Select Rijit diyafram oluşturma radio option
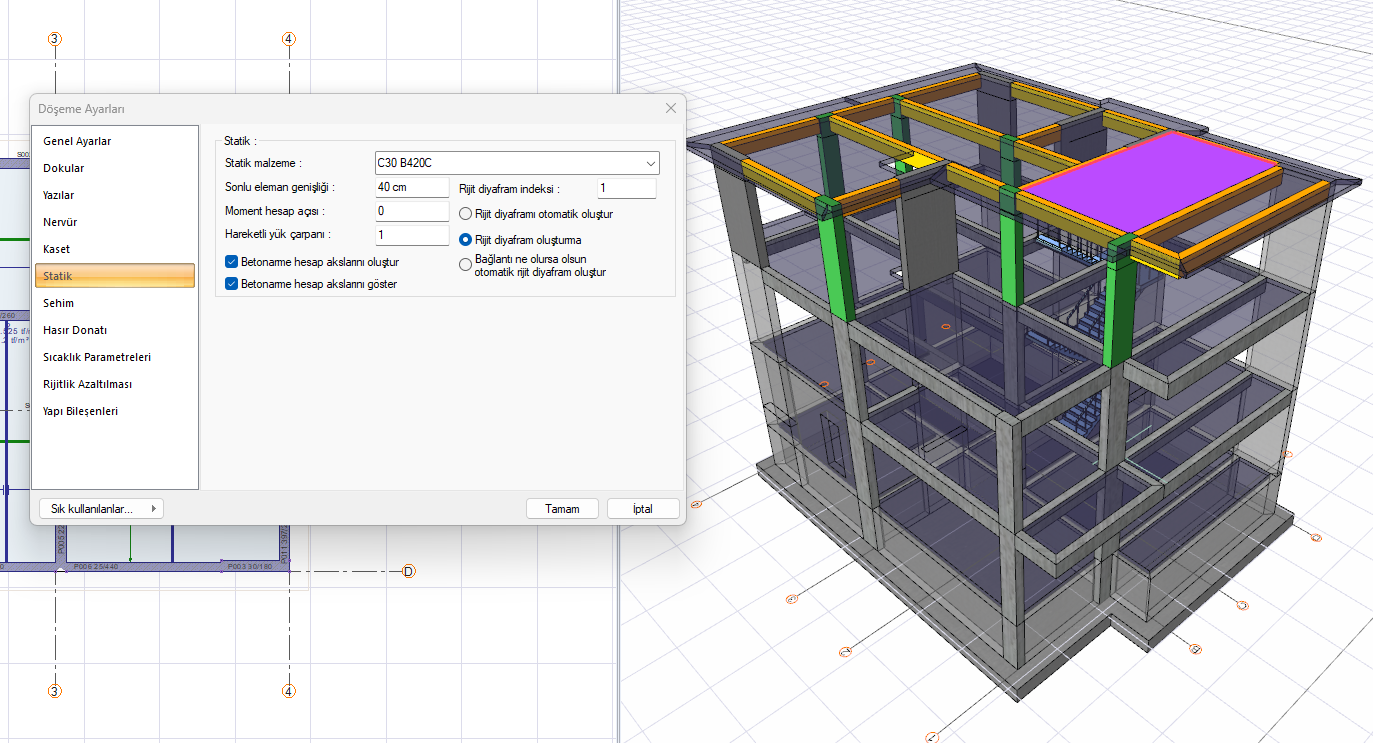 pyautogui.click(x=465, y=240)
